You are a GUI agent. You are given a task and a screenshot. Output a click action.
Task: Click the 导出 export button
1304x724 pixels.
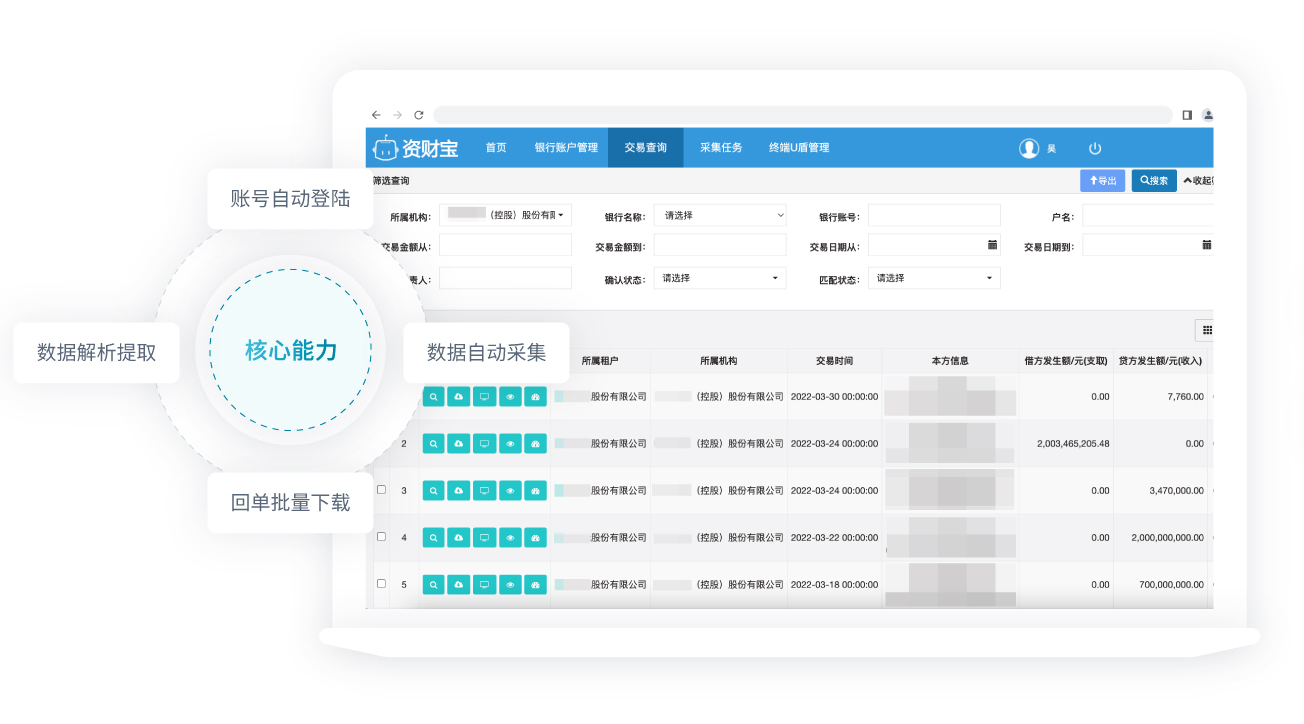pos(1102,181)
